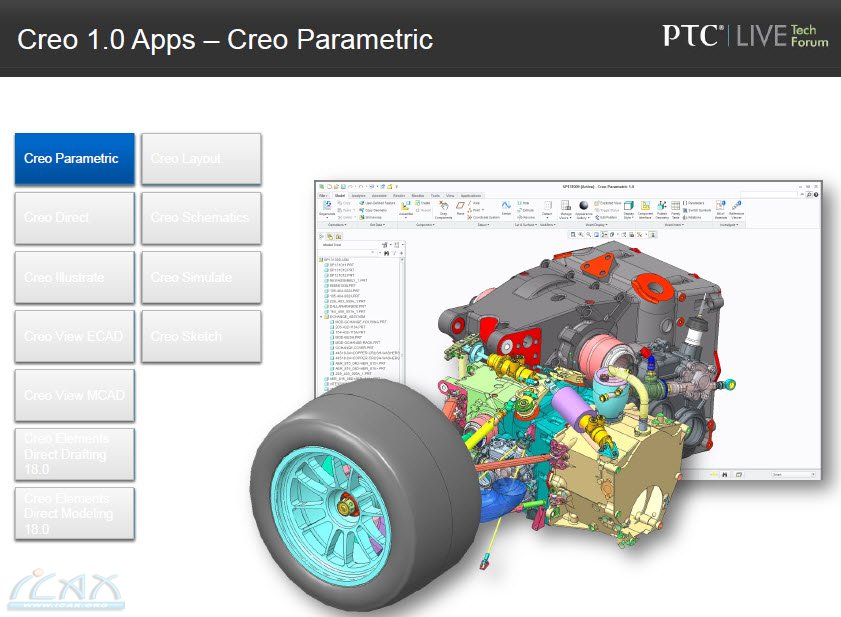This screenshot has height=617, width=841.
Task: Click the Shrinkwrap command
Action: [371, 217]
